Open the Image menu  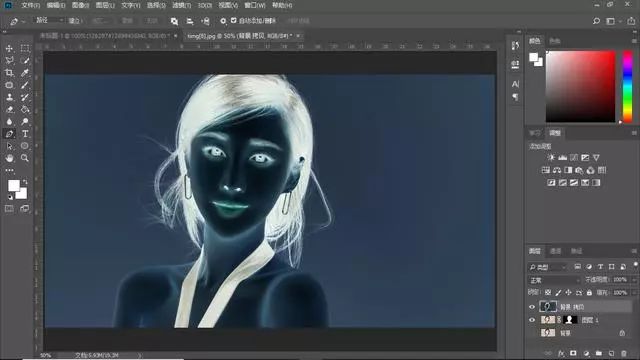pyautogui.click(x=80, y=5)
